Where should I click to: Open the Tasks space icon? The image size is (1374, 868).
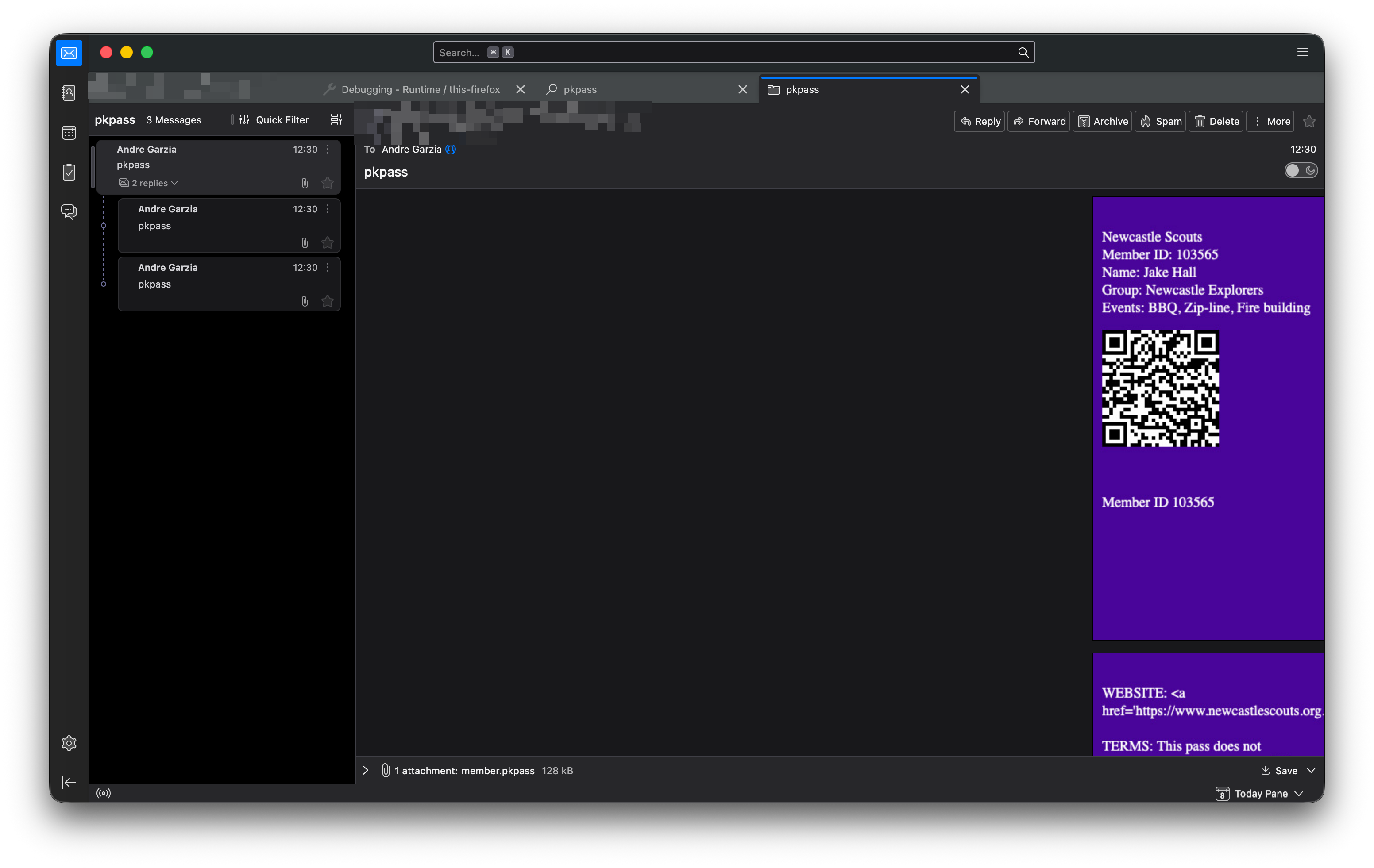coord(69,172)
